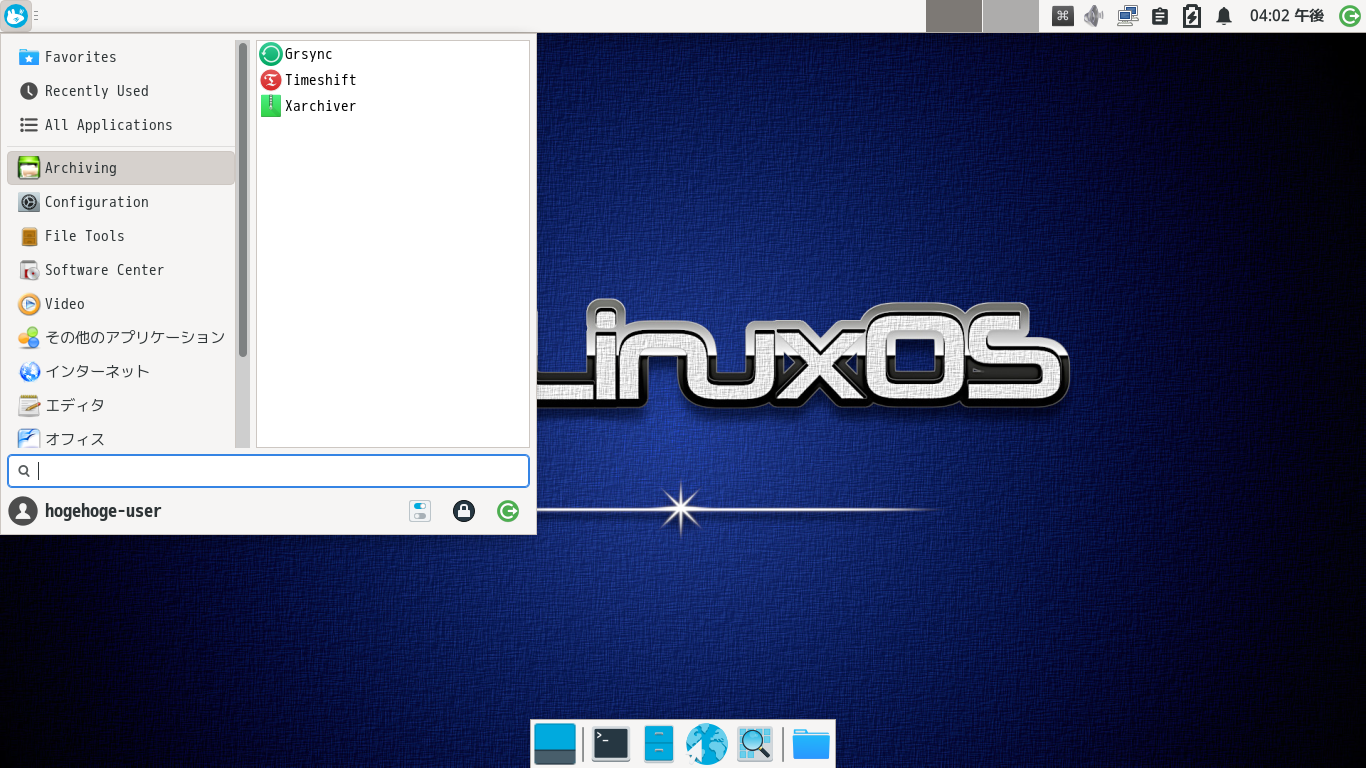Select the Archiving category
This screenshot has width=1366, height=768.
pyautogui.click(x=121, y=168)
